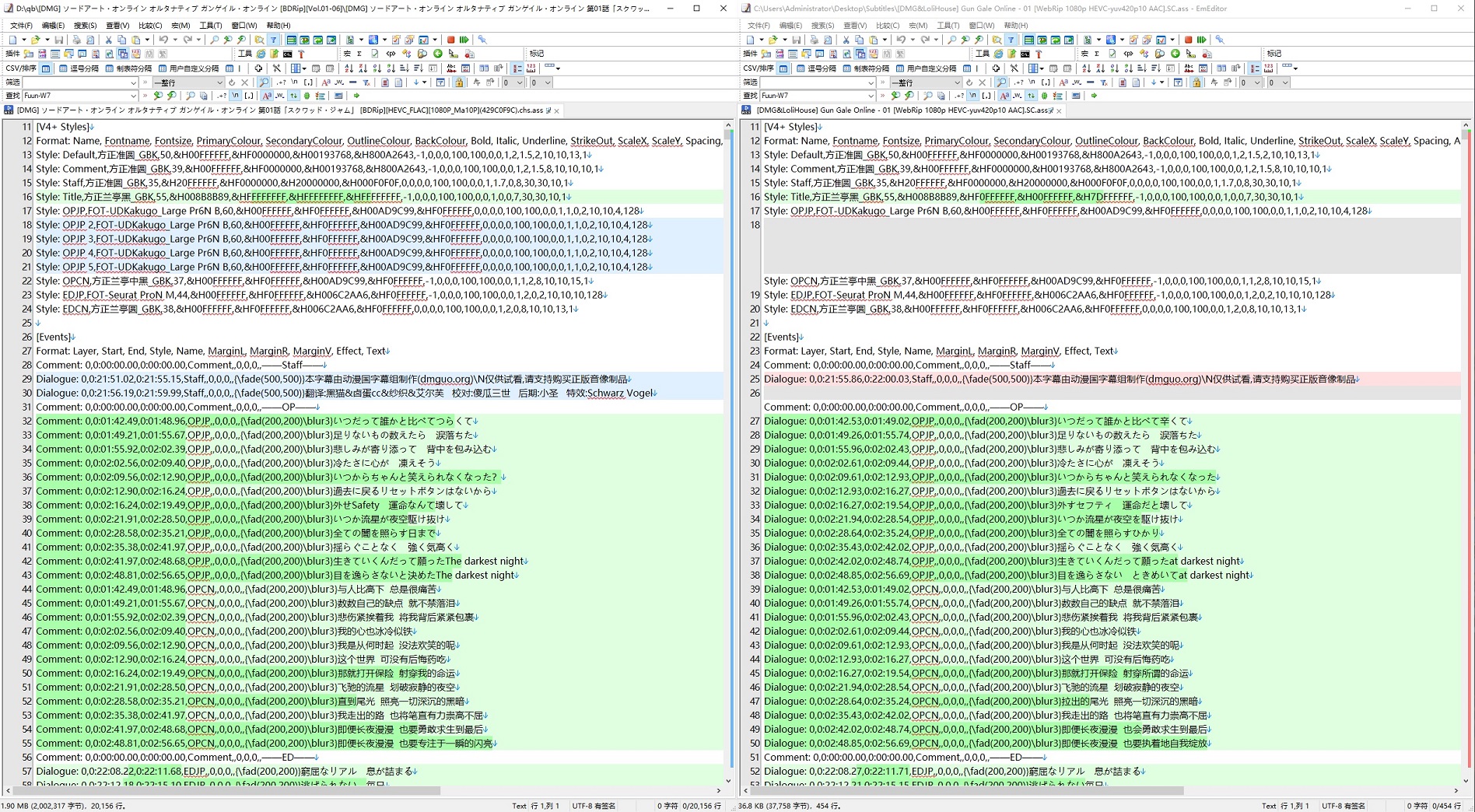Screen dimensions: 1475x812
Task: Toggle regex option in right filter bar
Action: tap(1019, 82)
